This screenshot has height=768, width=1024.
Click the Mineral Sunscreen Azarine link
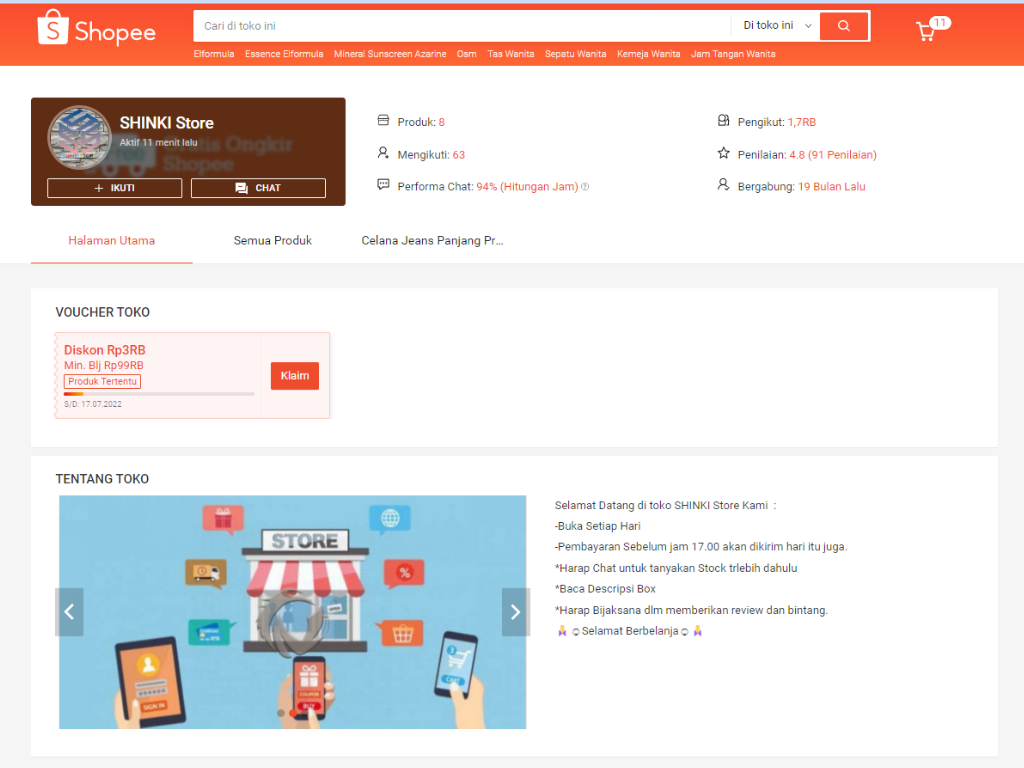tap(390, 54)
